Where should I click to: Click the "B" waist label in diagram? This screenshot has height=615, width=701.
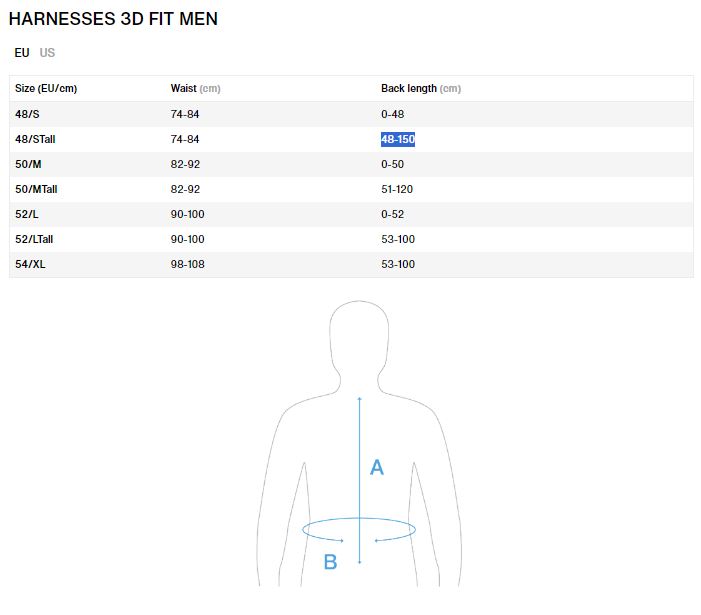click(330, 562)
